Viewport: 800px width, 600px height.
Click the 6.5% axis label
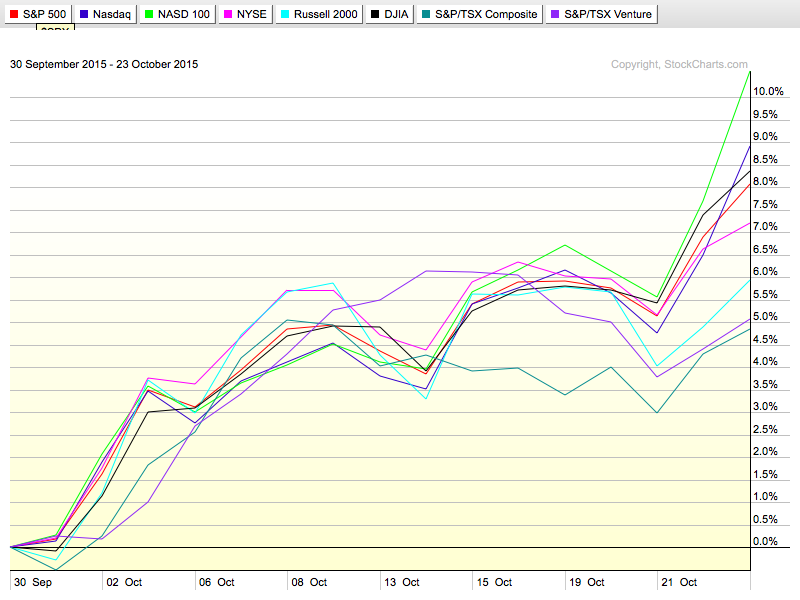click(x=765, y=249)
